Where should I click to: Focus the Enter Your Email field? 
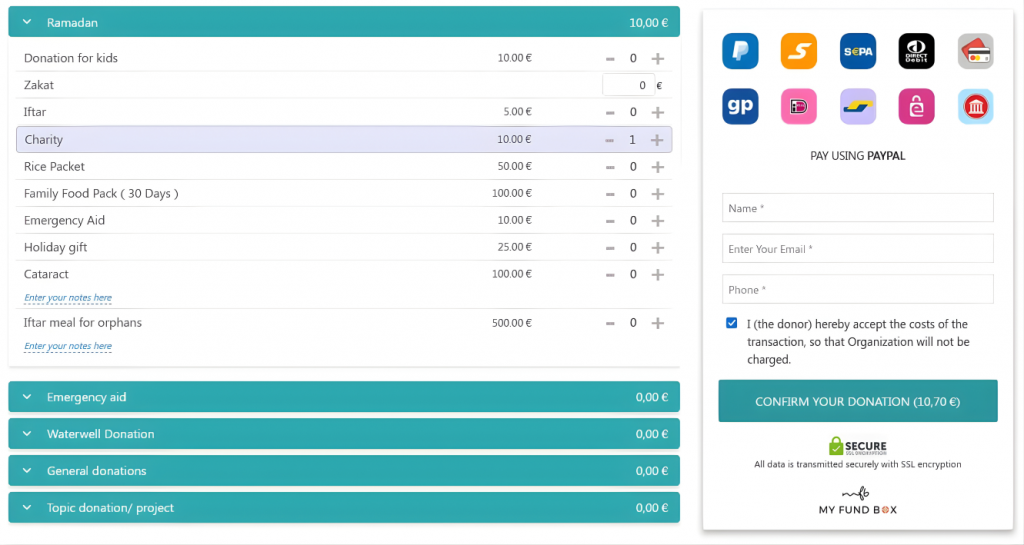pyautogui.click(x=857, y=249)
